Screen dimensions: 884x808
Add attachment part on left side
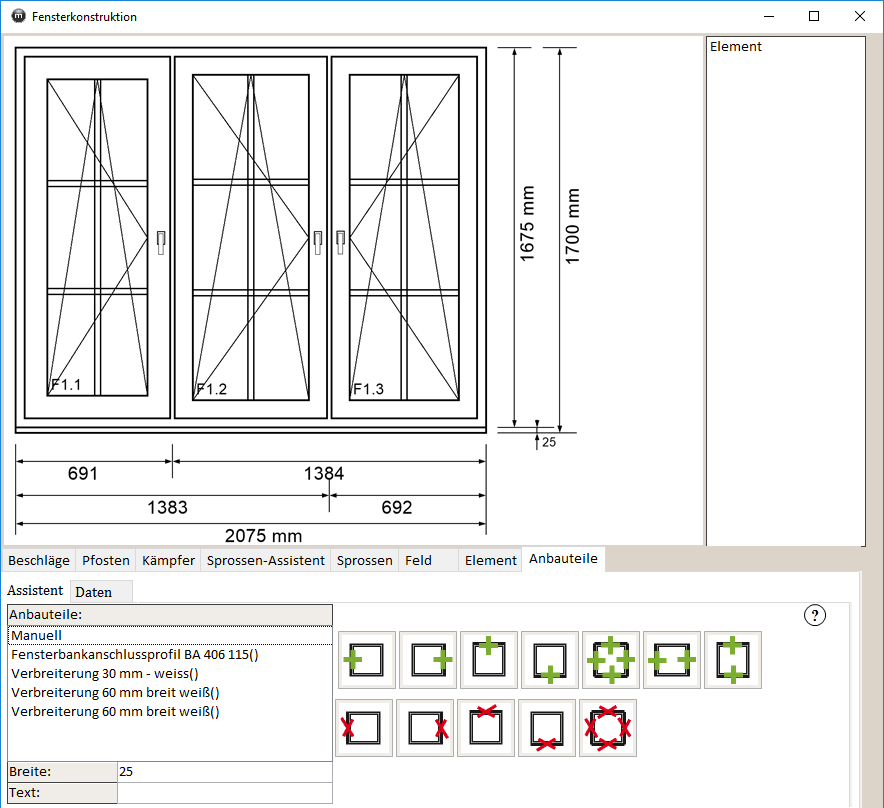pos(367,660)
